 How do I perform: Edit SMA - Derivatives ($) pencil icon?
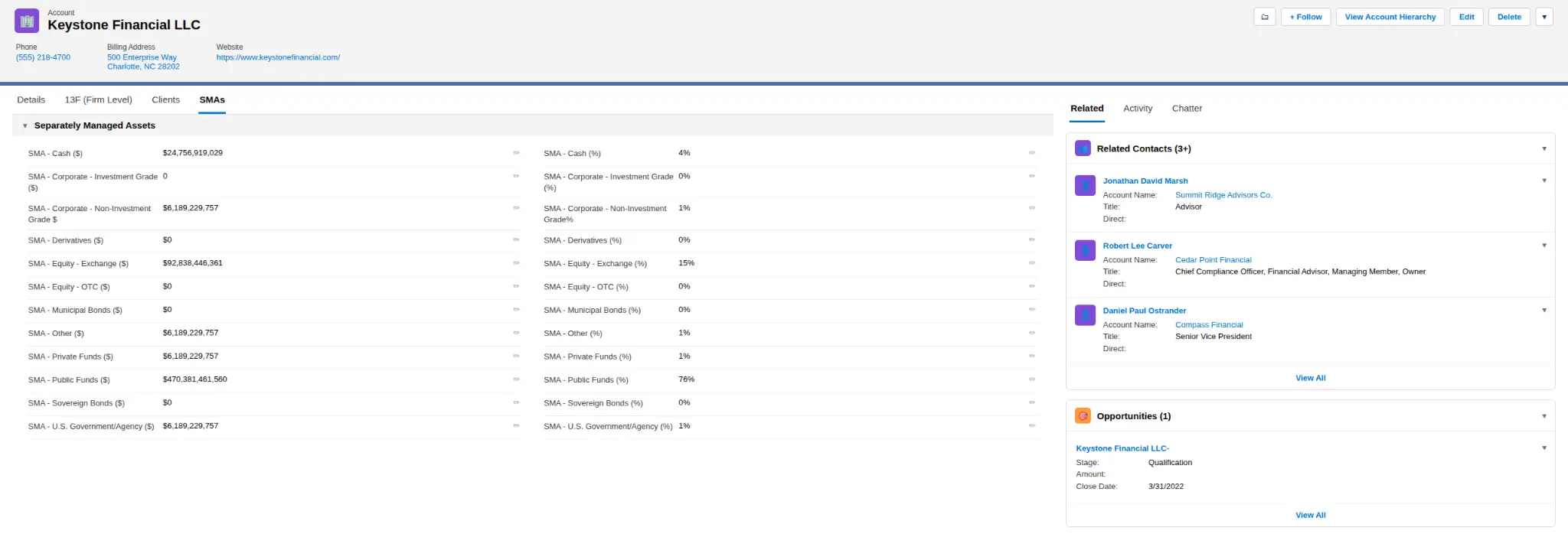516,240
